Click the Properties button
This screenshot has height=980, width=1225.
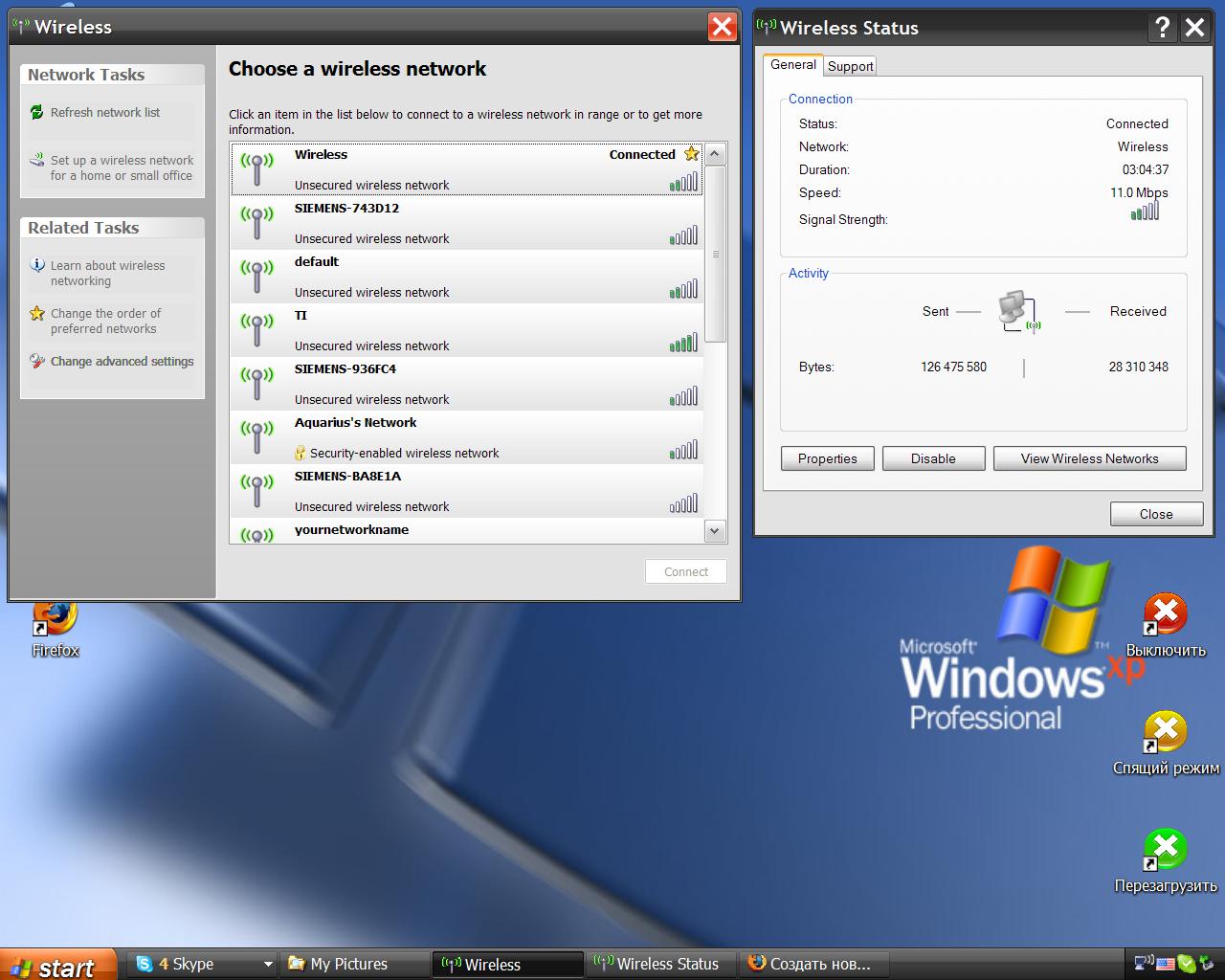(828, 458)
